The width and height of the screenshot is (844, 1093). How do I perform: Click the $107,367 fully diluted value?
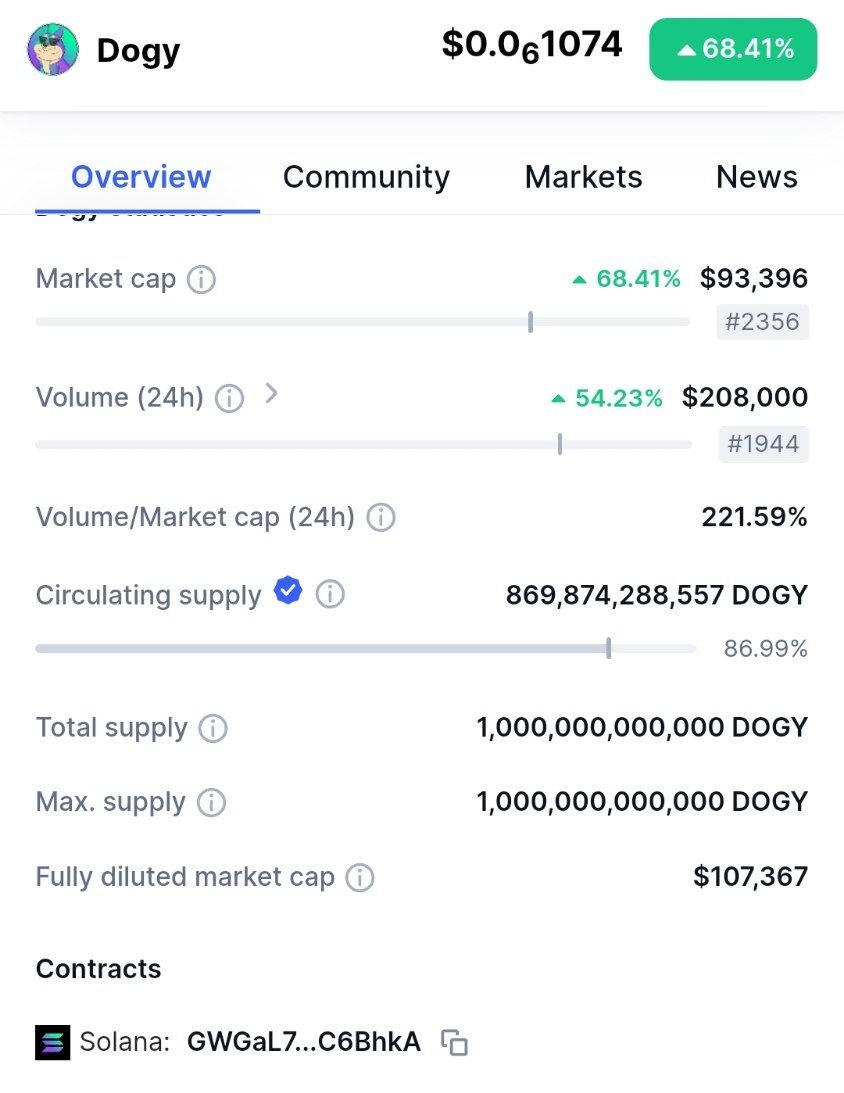[x=751, y=877]
